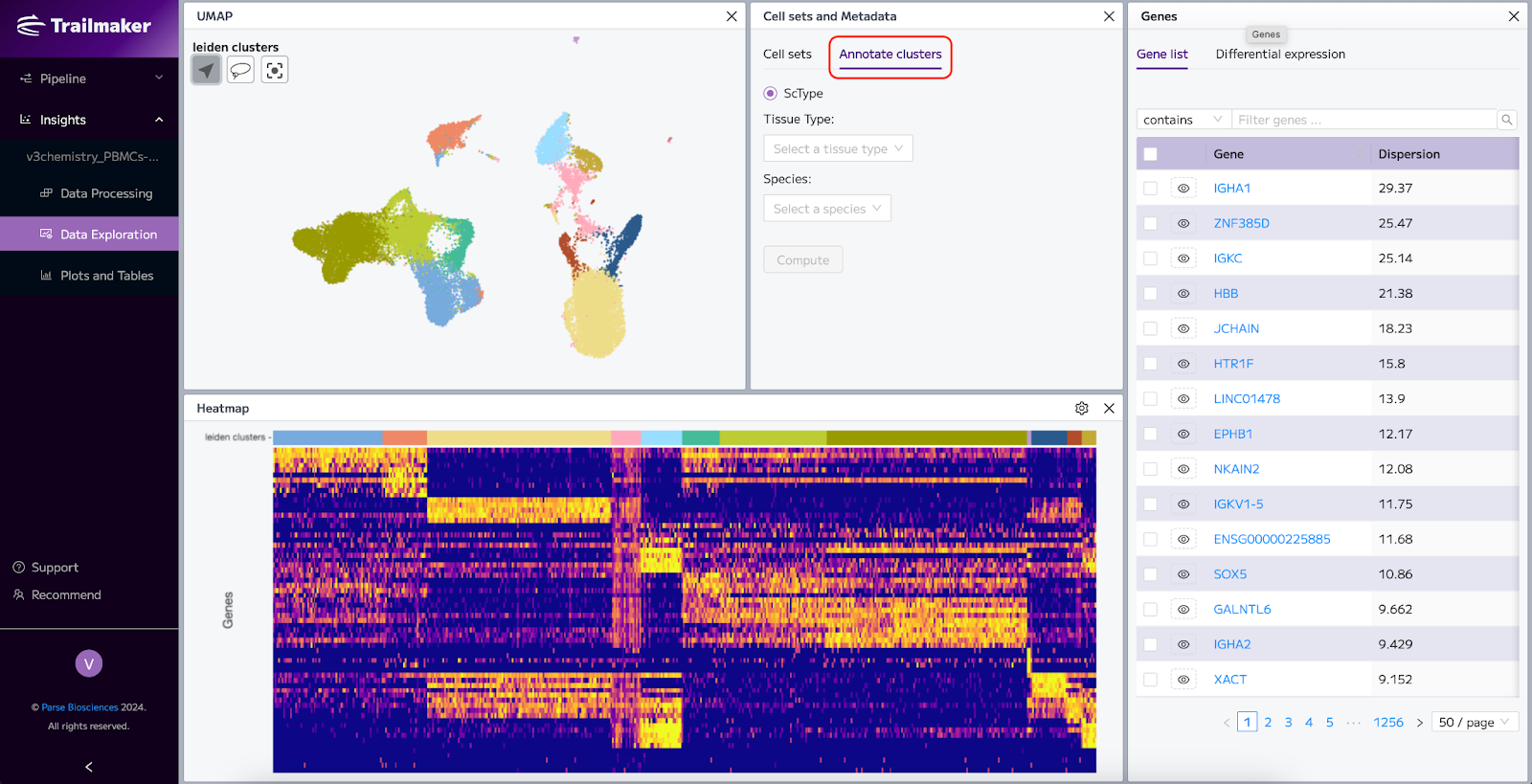
Task: Expand the Pipeline sidebar menu
Action: click(x=89, y=78)
